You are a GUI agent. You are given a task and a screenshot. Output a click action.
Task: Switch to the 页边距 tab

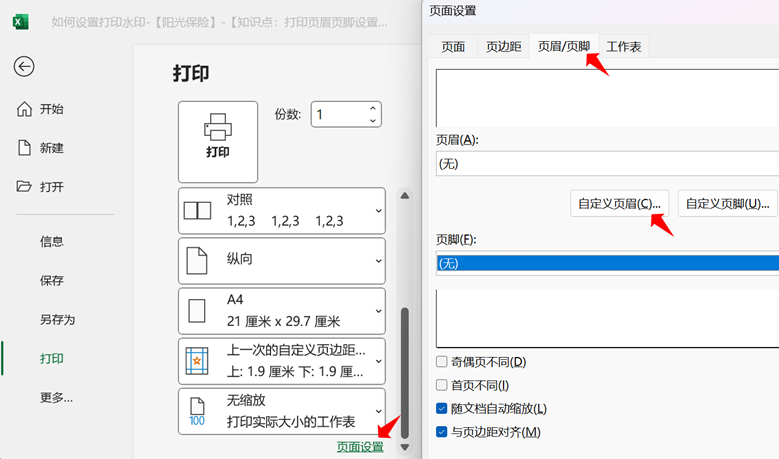(503, 46)
